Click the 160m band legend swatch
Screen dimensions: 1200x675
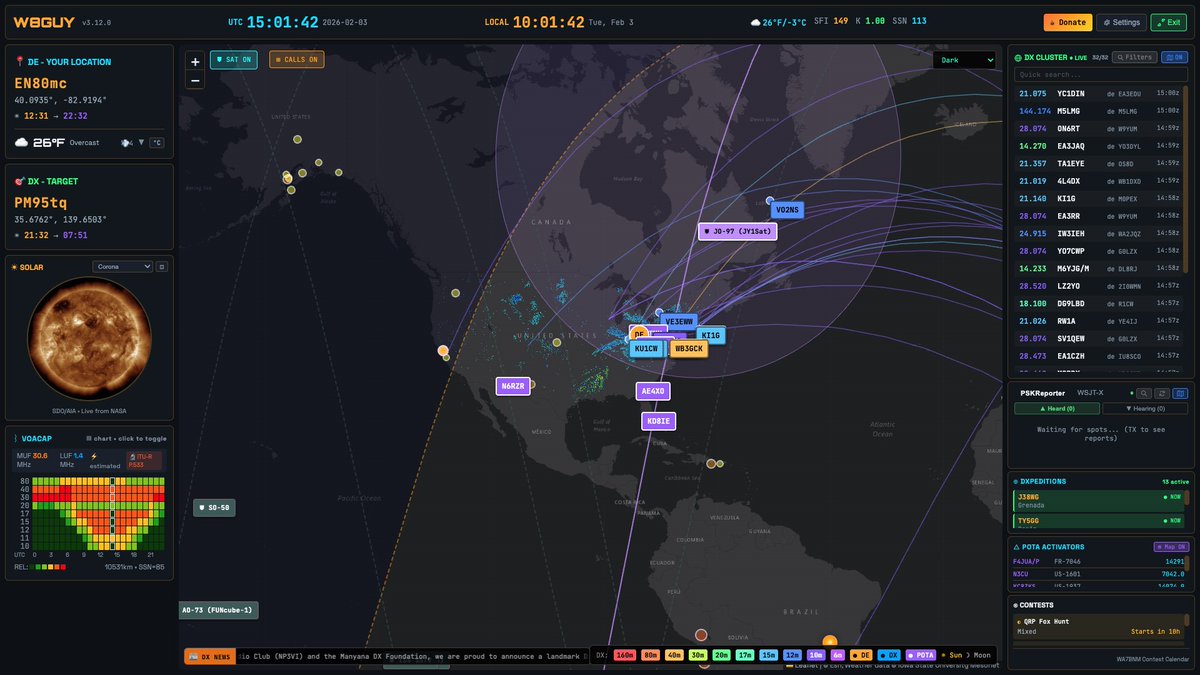[624, 655]
